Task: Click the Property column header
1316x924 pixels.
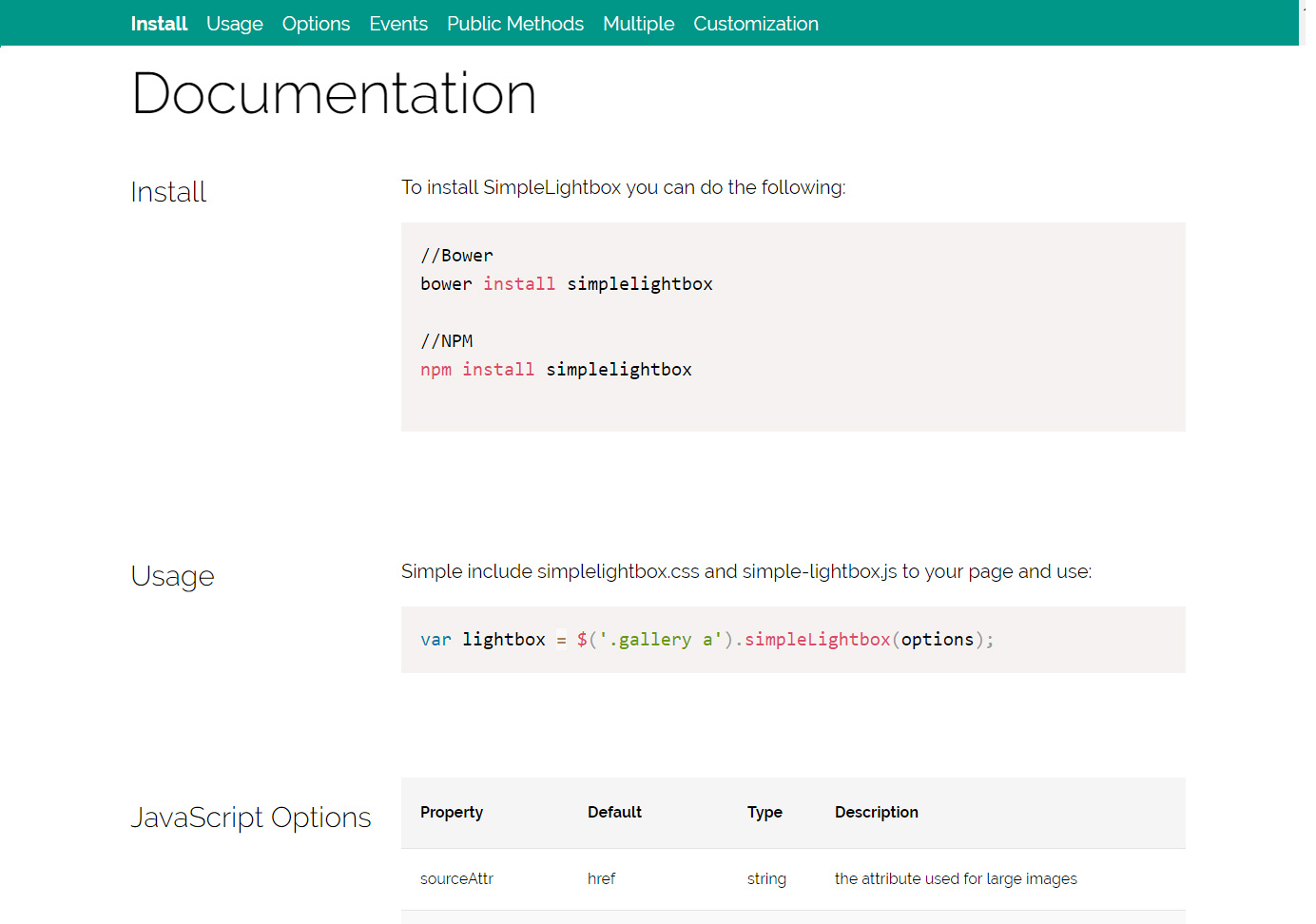Action: pyautogui.click(x=452, y=813)
